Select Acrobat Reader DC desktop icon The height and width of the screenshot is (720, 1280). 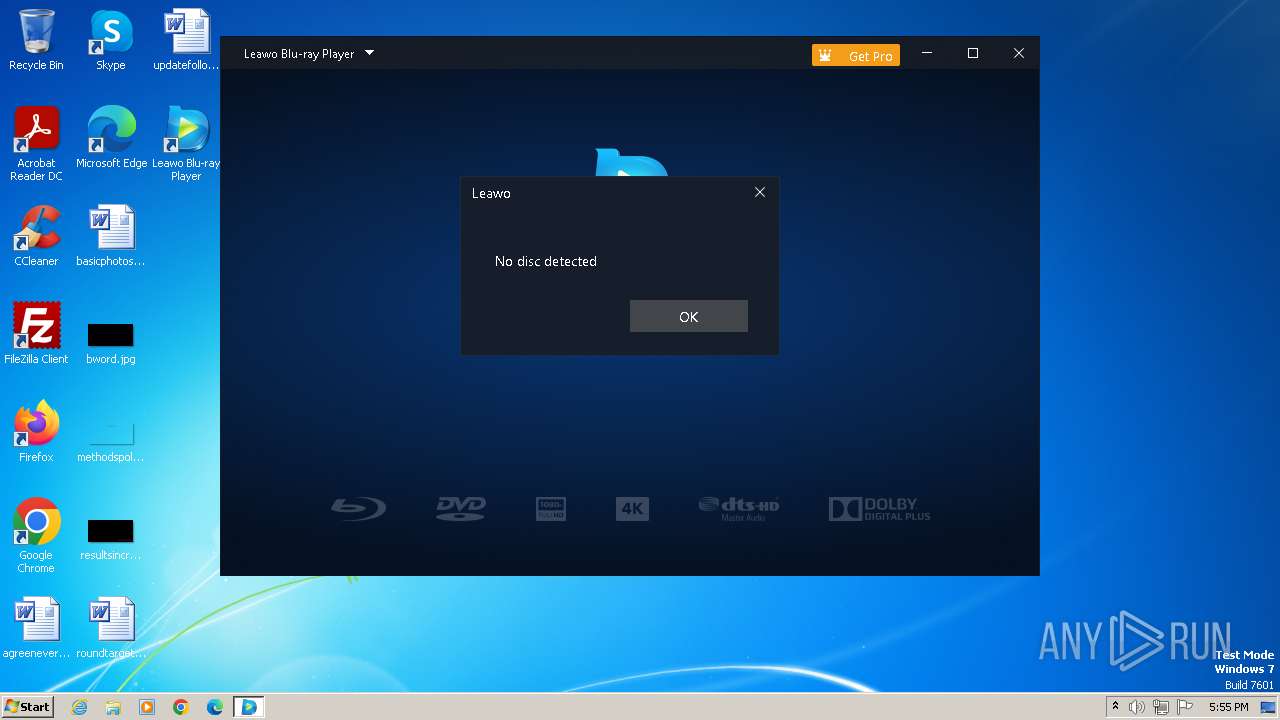pyautogui.click(x=36, y=143)
